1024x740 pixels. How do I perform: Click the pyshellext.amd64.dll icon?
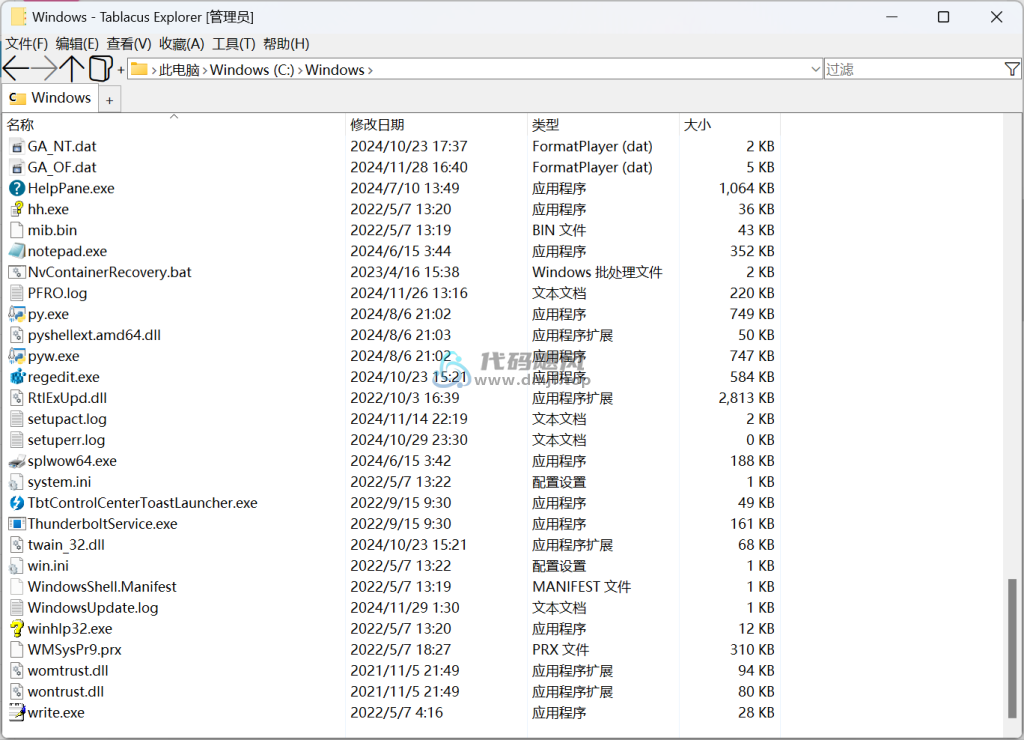[17, 335]
